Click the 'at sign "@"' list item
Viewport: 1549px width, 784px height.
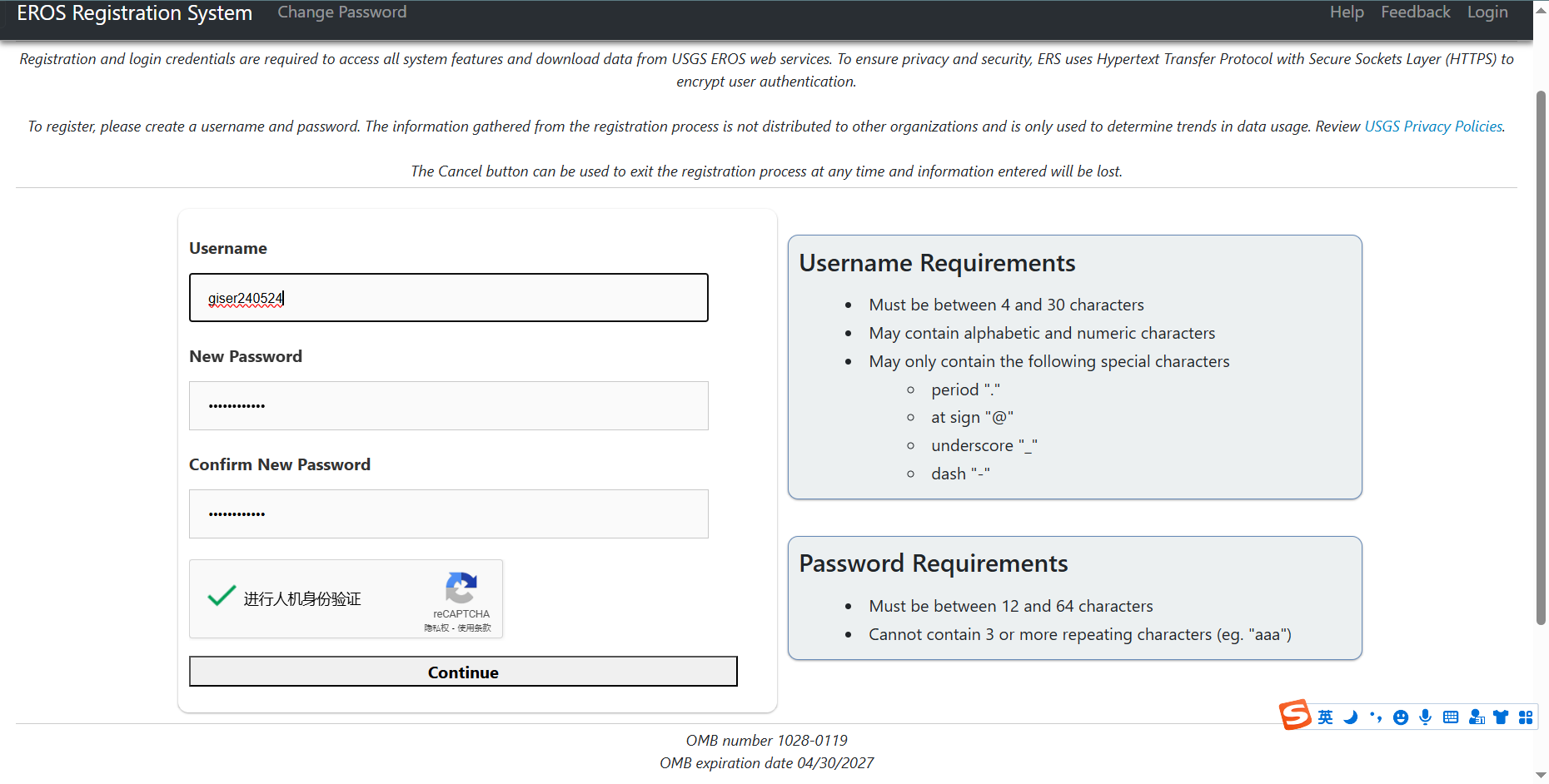pos(973,417)
